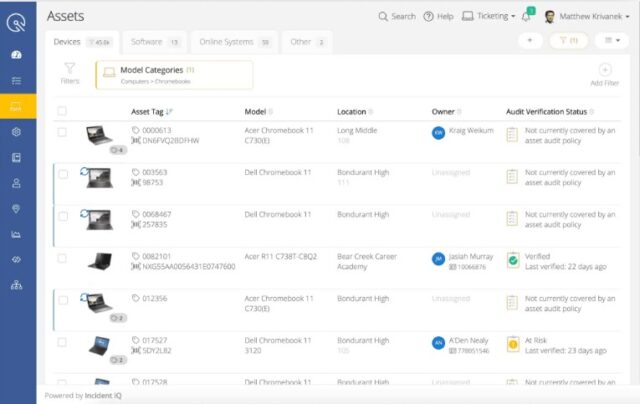The width and height of the screenshot is (640, 404).
Task: Open the locations pin icon in sidebar
Action: 16,209
